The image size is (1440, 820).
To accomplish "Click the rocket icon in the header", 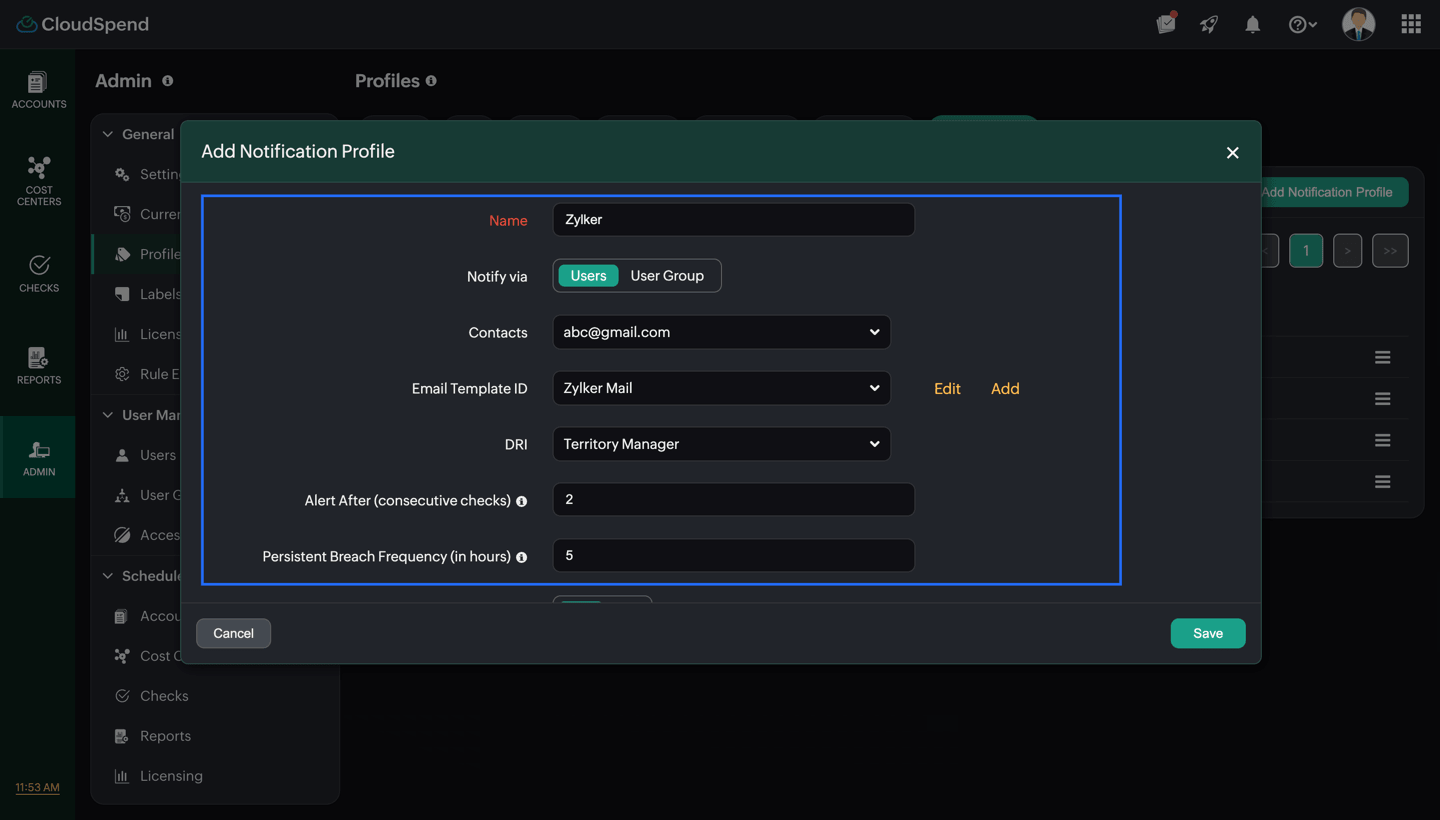I will pos(1209,24).
